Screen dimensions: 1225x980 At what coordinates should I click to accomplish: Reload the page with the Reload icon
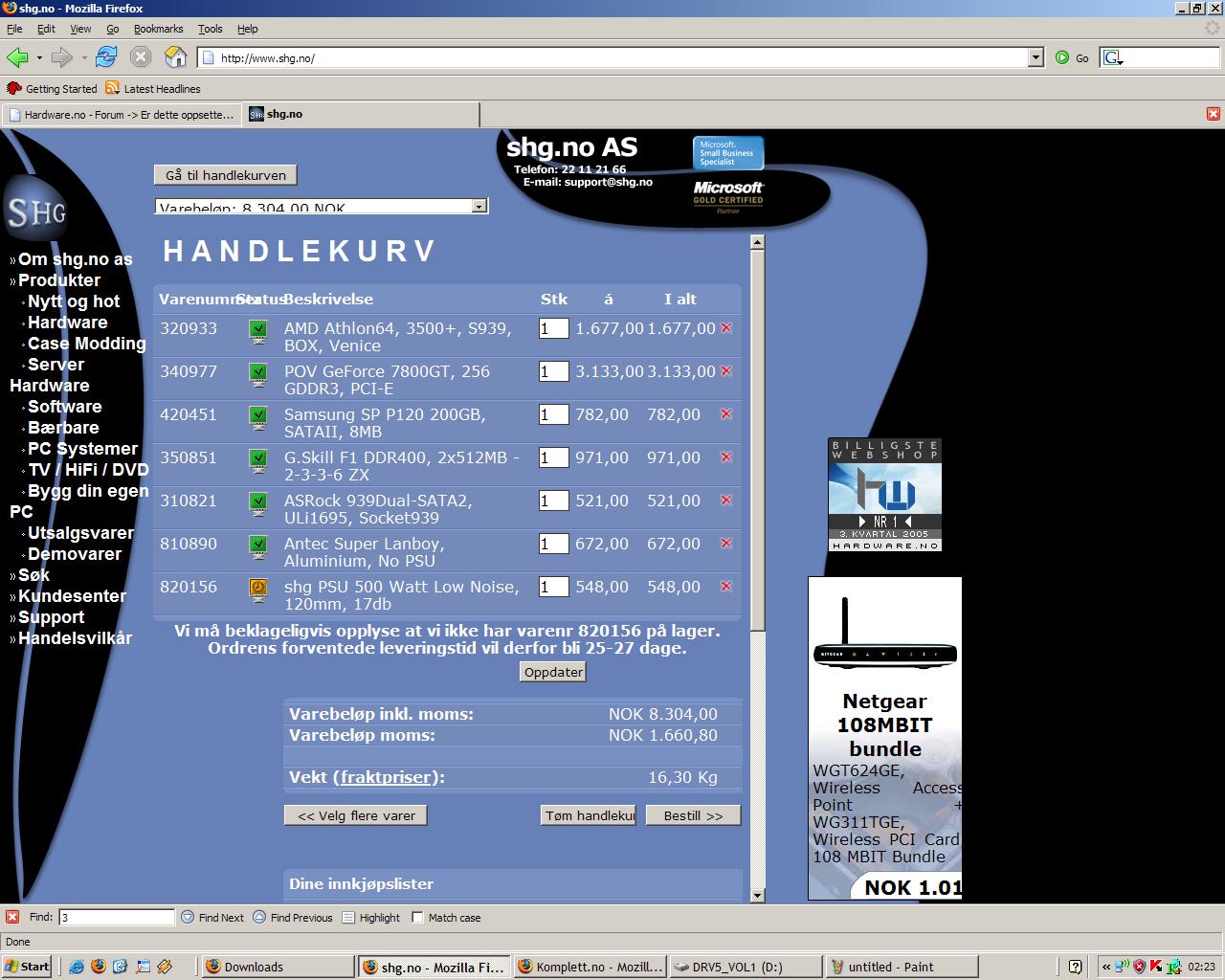coord(106,57)
